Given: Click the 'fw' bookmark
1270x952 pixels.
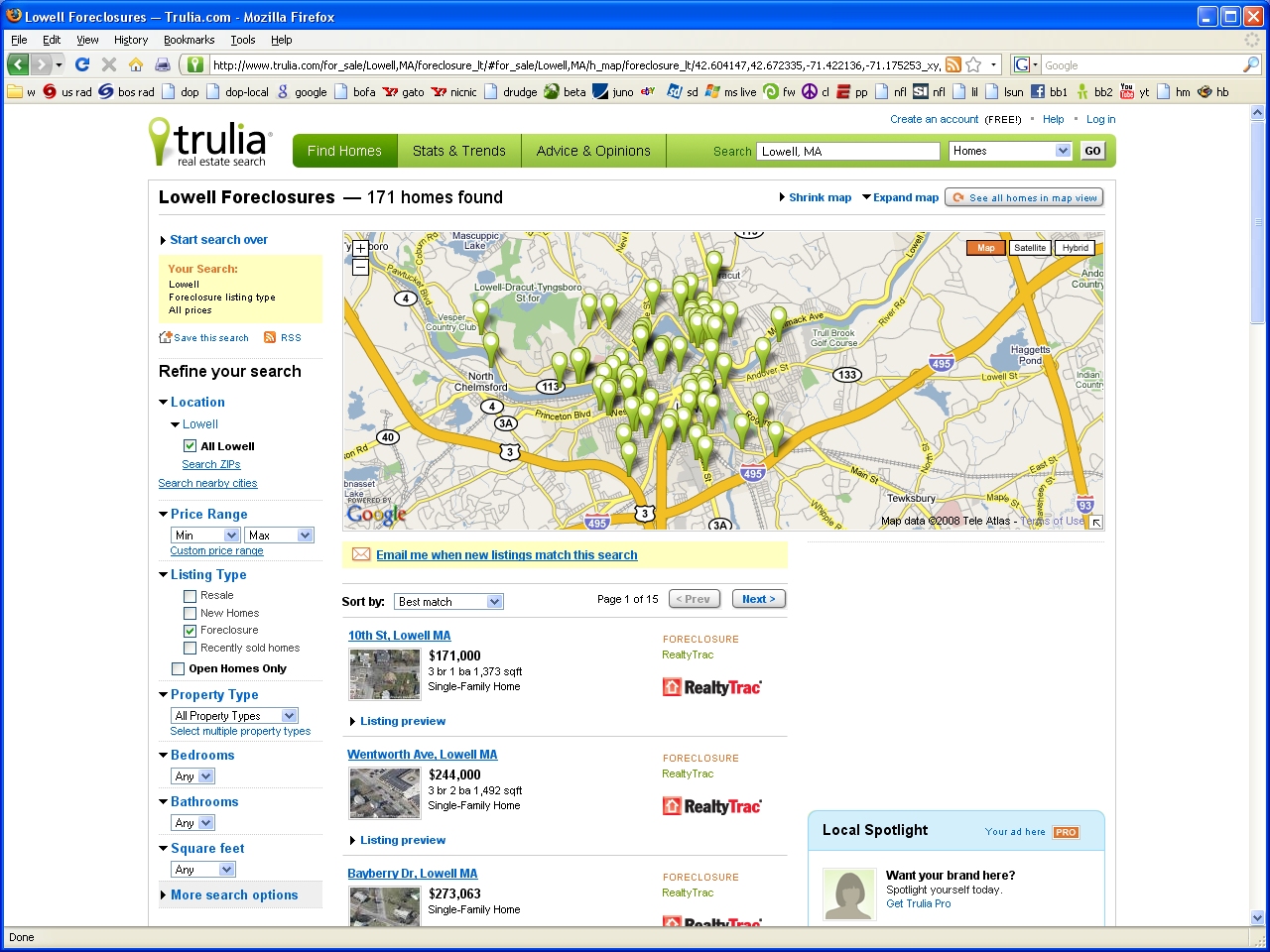Looking at the screenshot, I should click(x=780, y=92).
